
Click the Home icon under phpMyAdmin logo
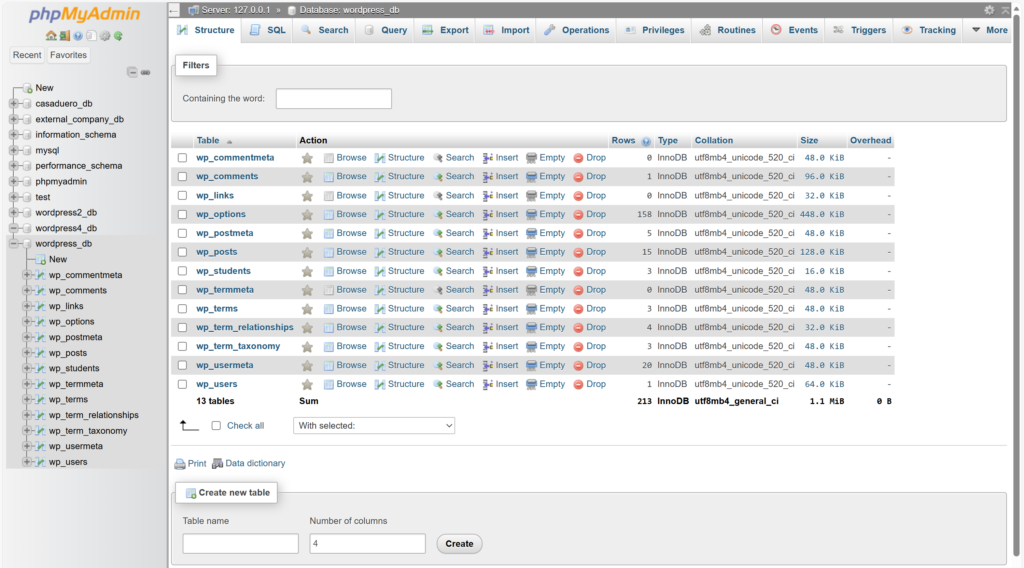click(51, 36)
